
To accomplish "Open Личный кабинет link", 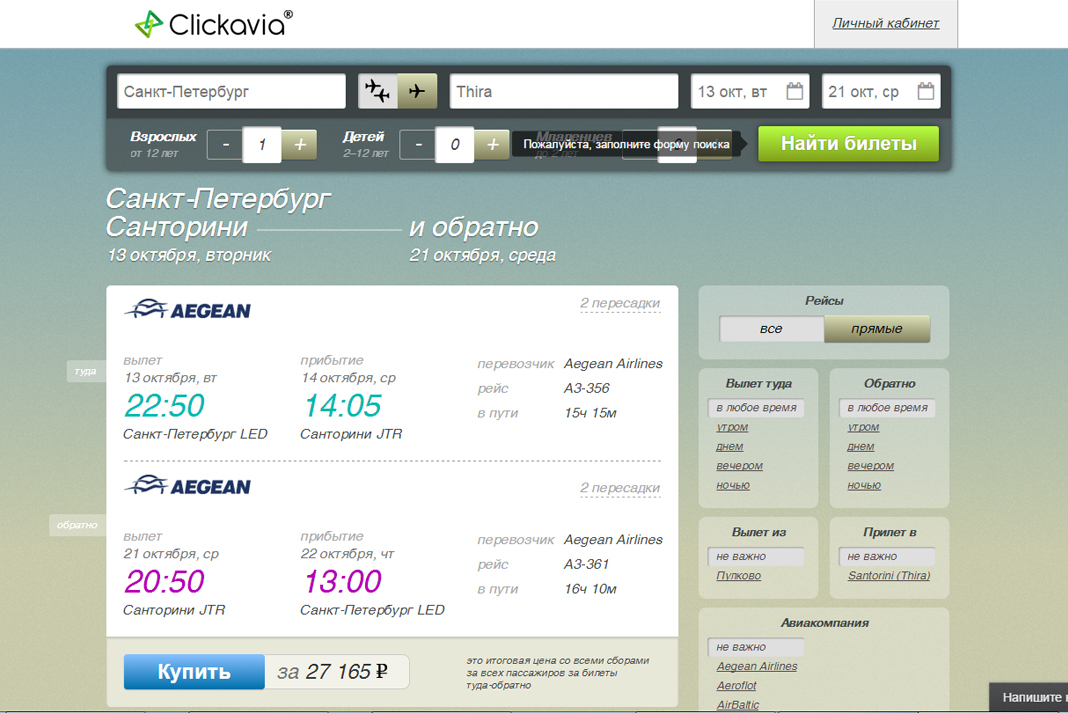I will [885, 23].
